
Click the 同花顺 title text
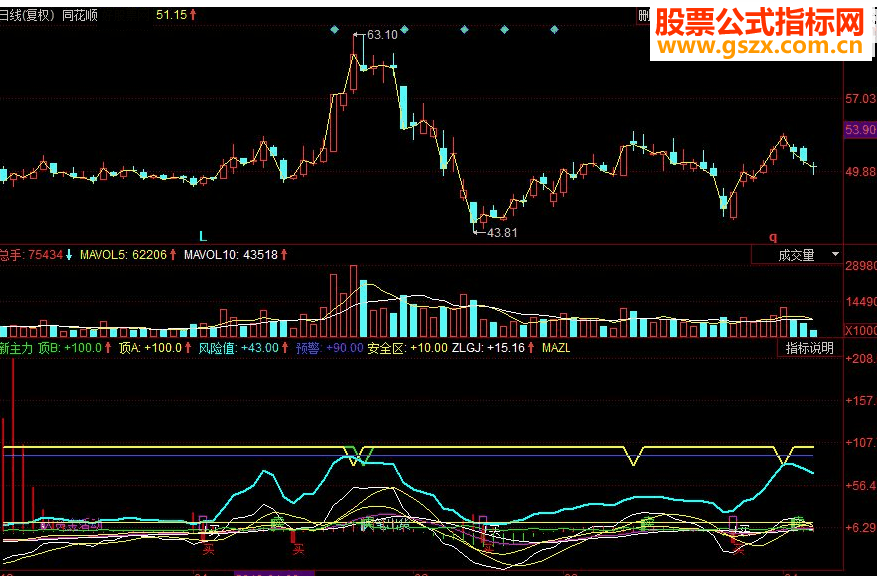79,15
